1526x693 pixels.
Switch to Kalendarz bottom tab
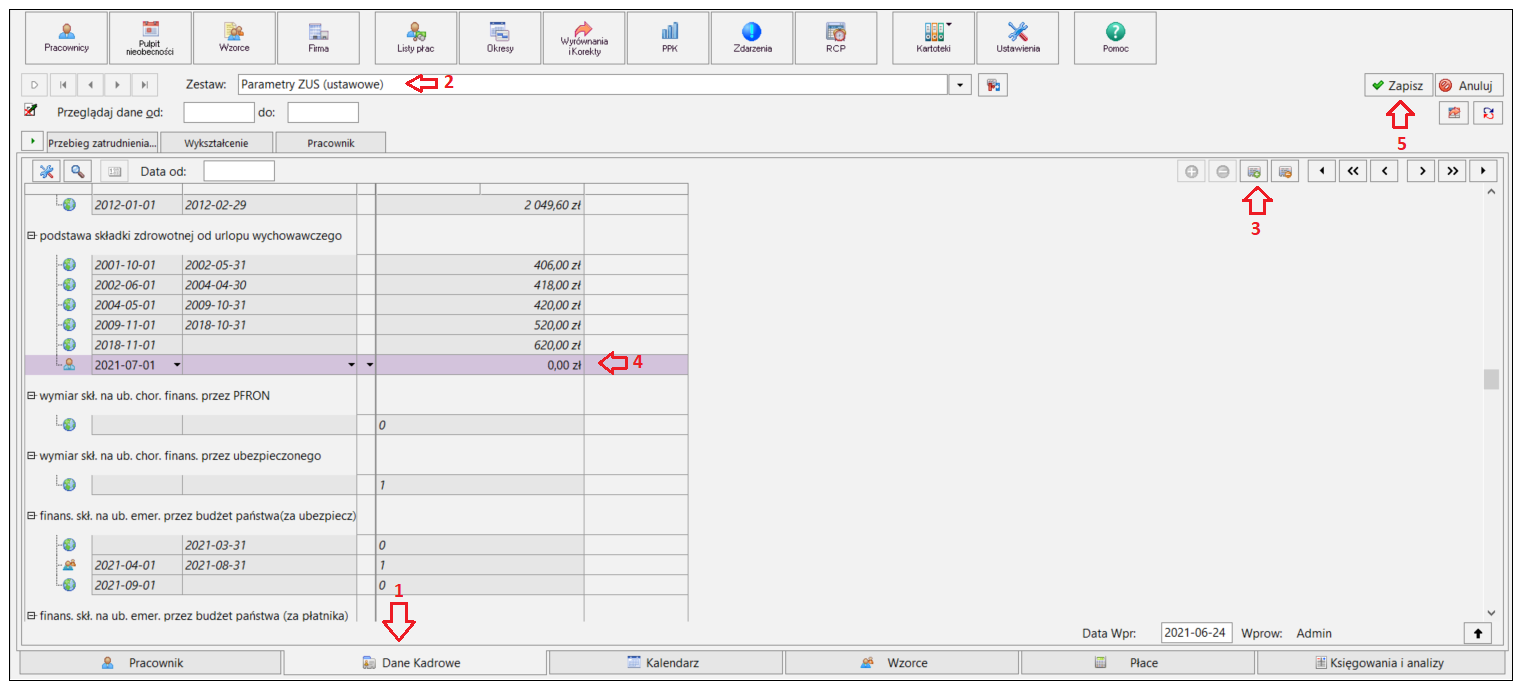coord(666,662)
